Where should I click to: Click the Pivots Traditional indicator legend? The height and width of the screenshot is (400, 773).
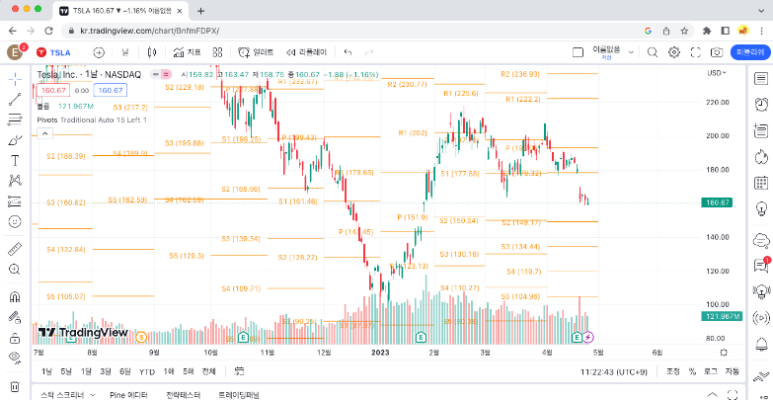coord(92,119)
